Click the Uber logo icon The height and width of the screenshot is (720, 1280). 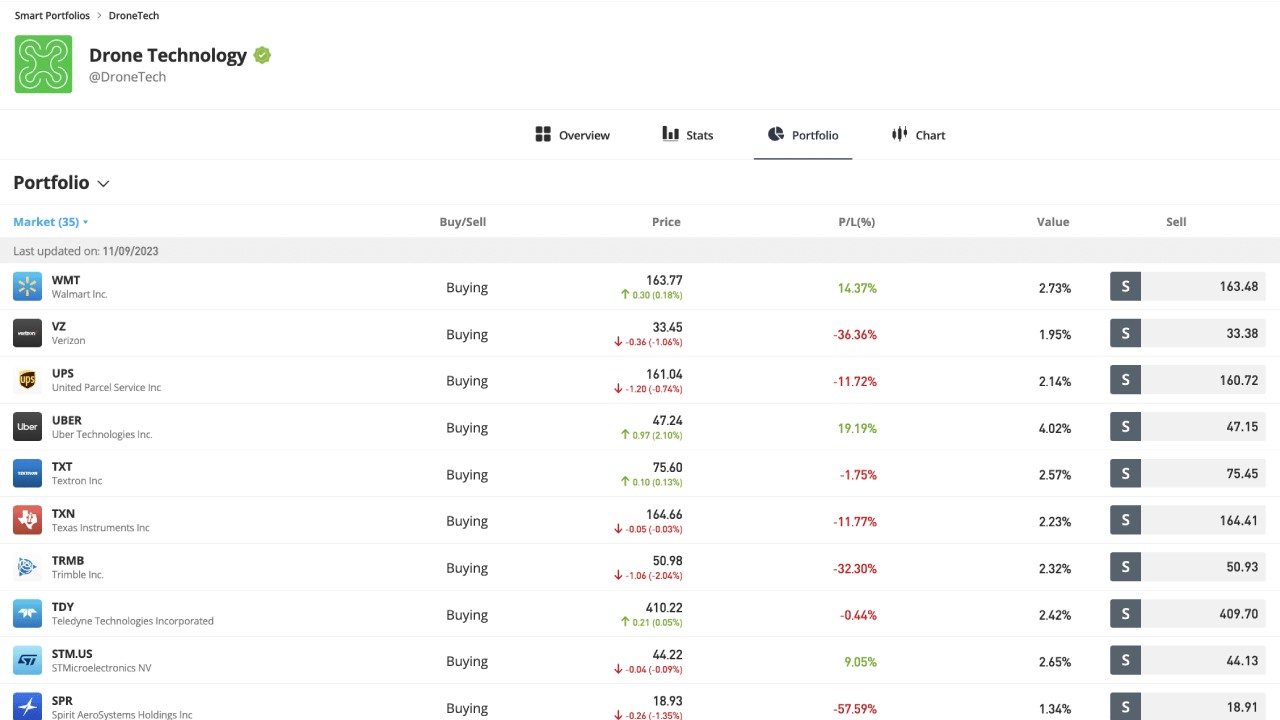pyautogui.click(x=27, y=427)
